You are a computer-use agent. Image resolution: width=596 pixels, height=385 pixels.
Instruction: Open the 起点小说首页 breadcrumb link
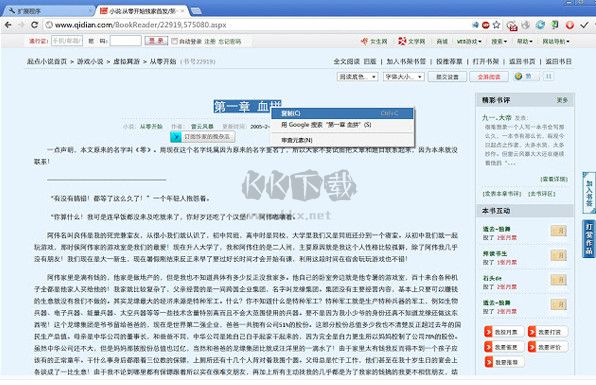(47, 61)
